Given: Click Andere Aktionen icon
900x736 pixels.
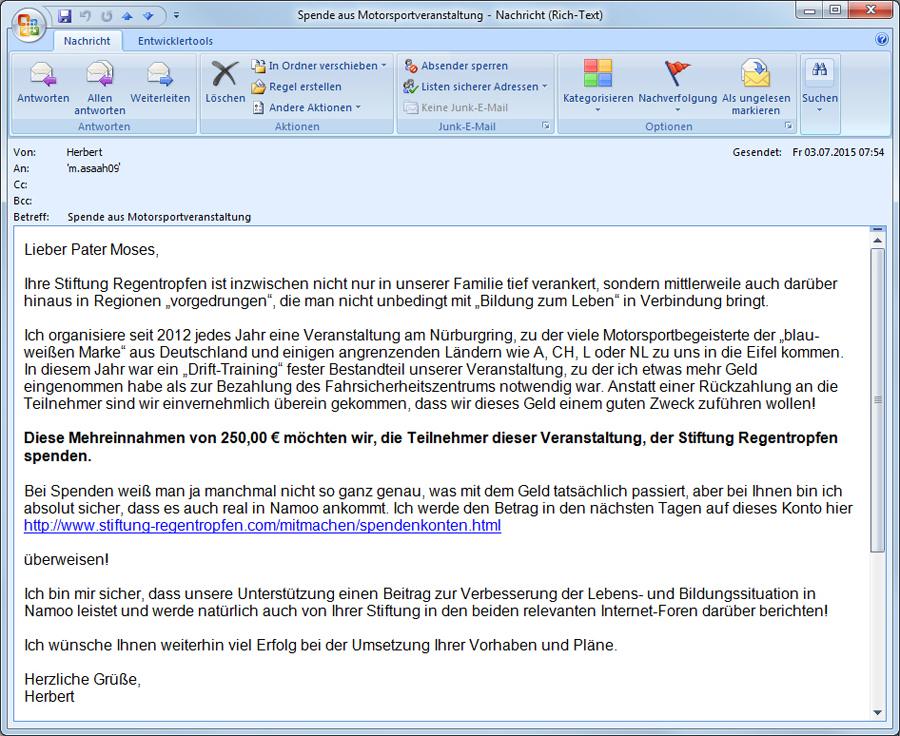Looking at the screenshot, I should coord(258,107).
